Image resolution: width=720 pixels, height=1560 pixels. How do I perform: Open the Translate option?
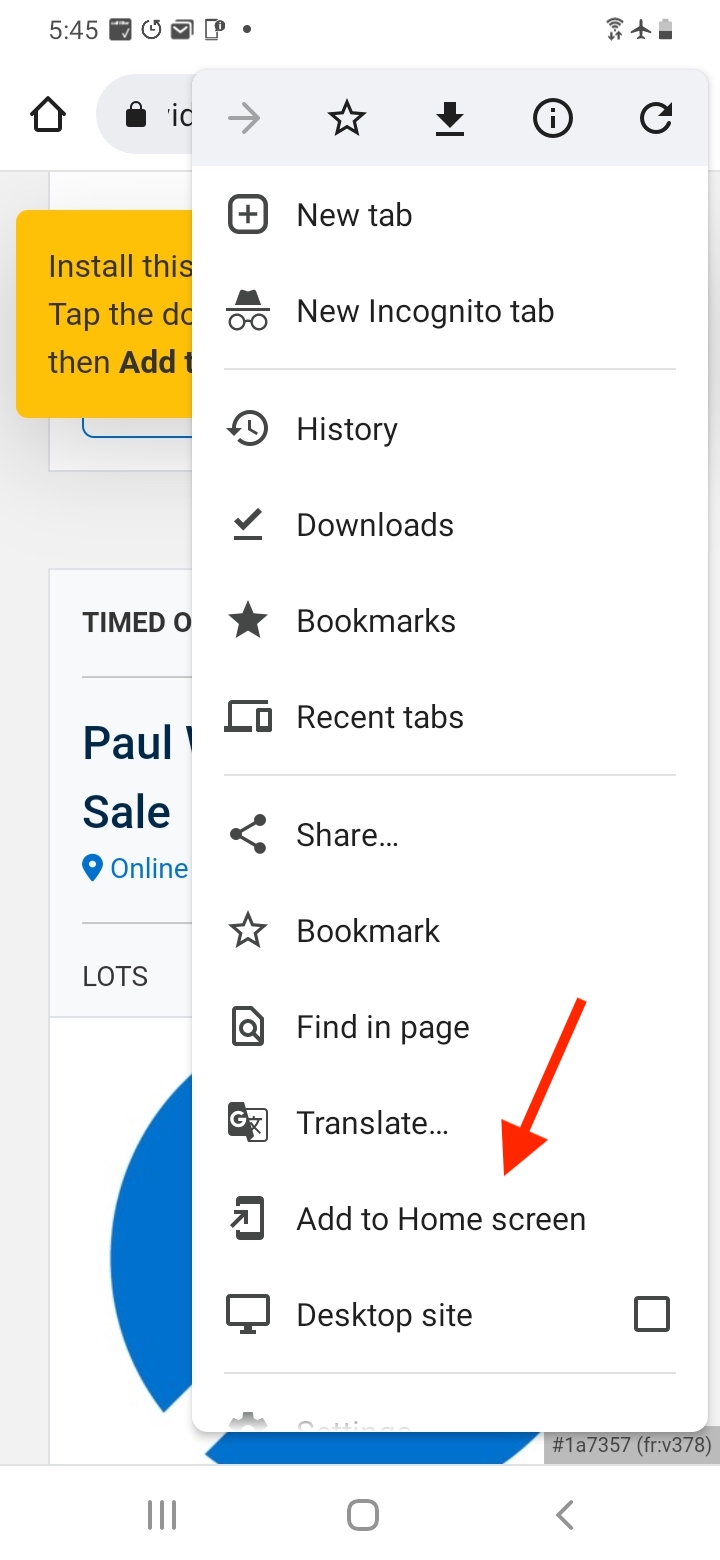pyautogui.click(x=372, y=1122)
